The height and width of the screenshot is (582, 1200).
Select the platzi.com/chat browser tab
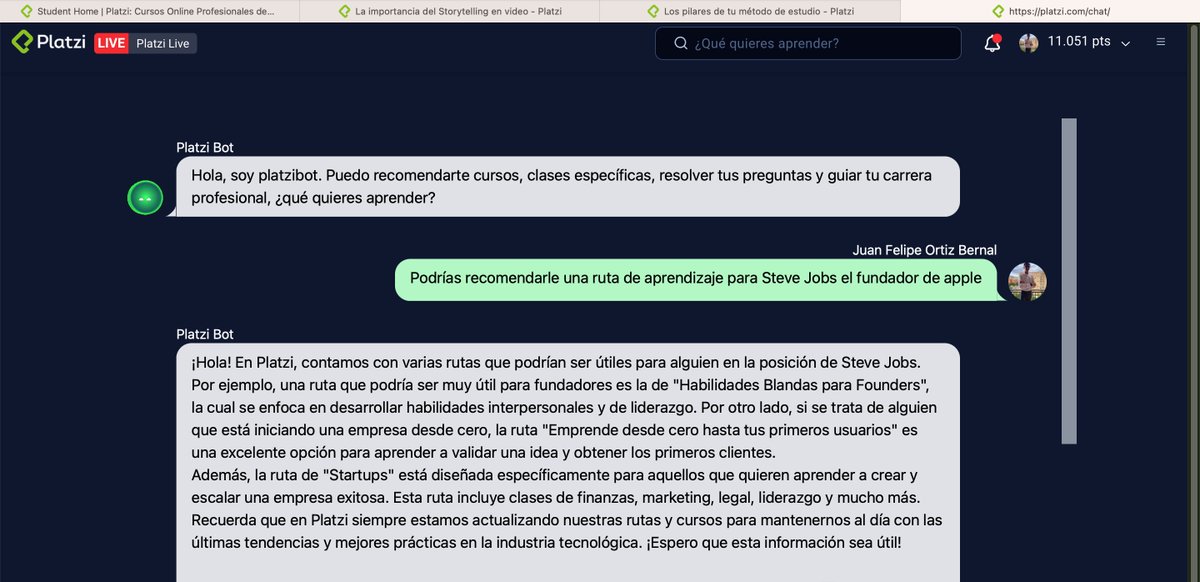[1050, 11]
